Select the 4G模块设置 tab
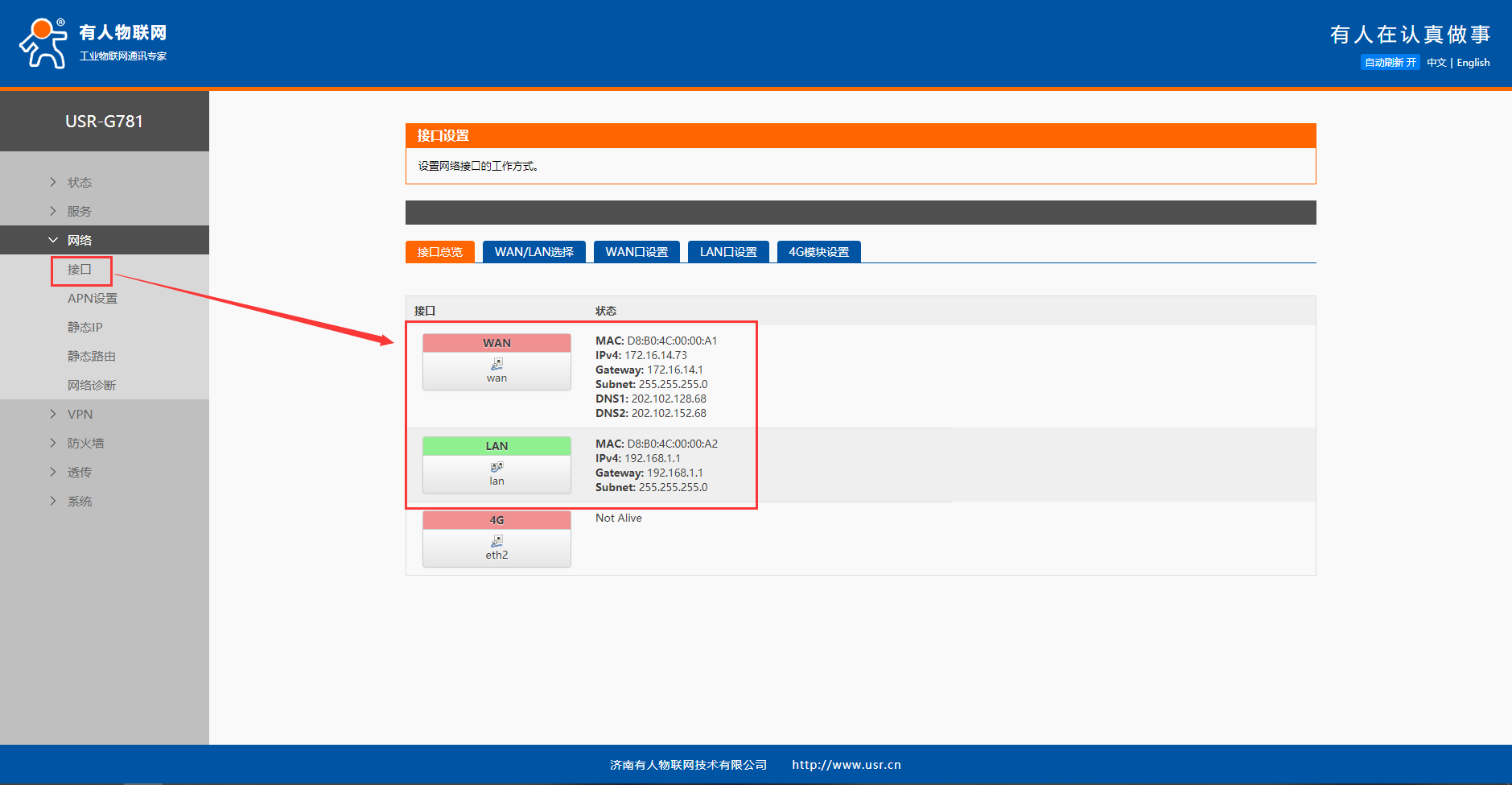1512x785 pixels. click(818, 252)
